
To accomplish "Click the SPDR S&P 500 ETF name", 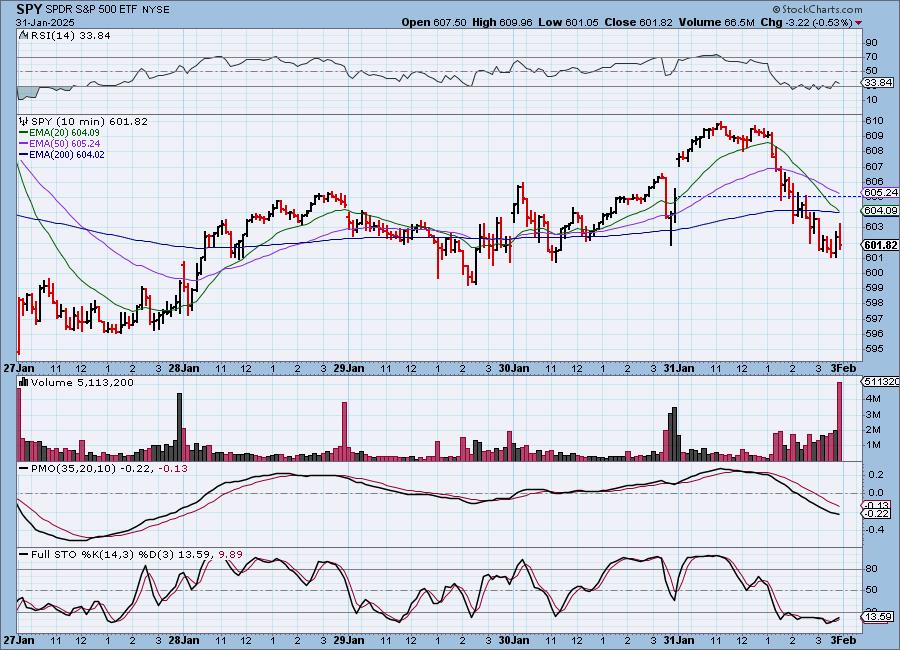I will click(91, 10).
